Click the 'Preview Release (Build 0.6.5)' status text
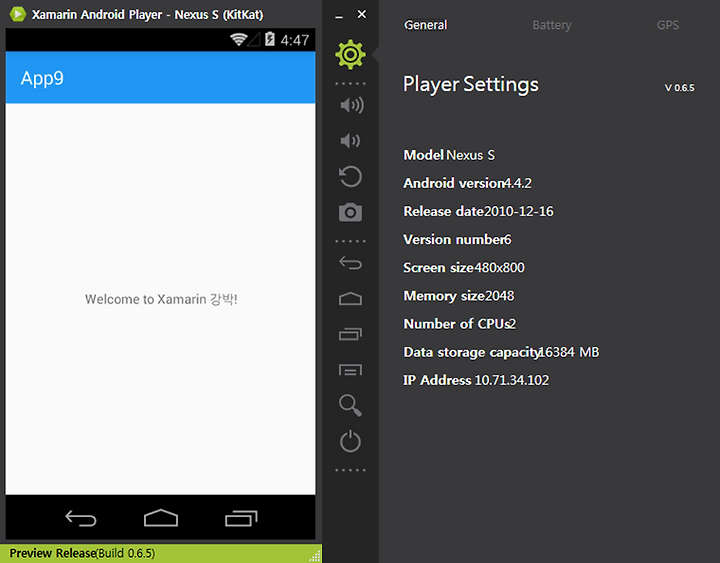Image resolution: width=720 pixels, height=563 pixels. point(82,553)
